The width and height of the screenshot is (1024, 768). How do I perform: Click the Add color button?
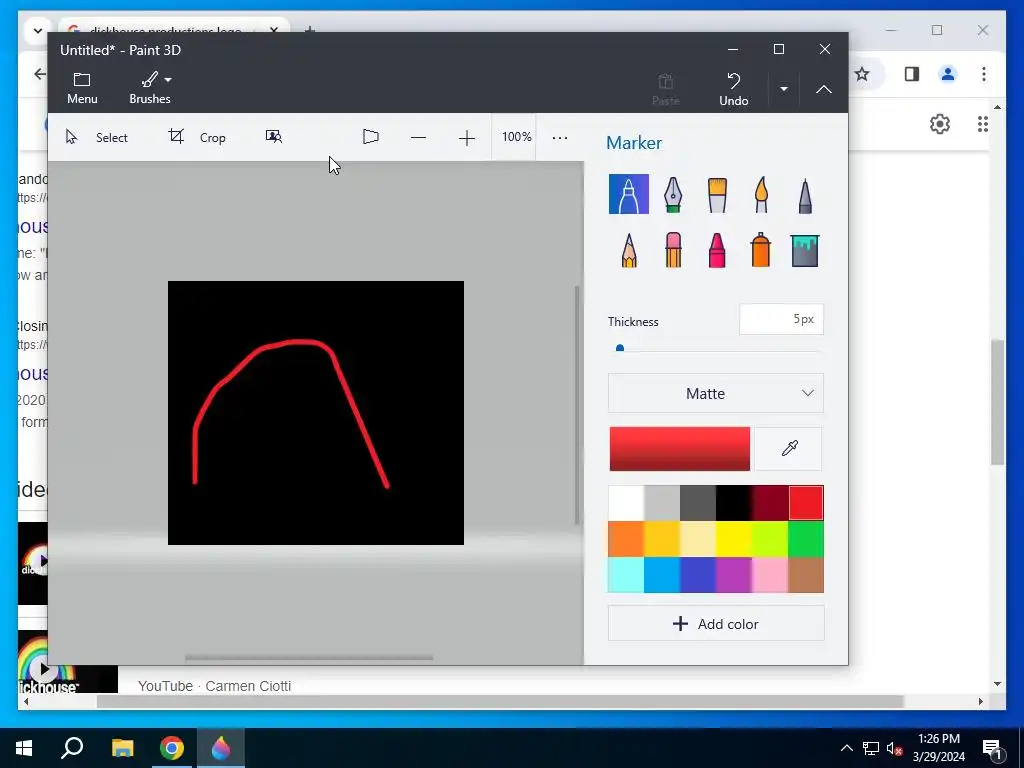coord(716,624)
